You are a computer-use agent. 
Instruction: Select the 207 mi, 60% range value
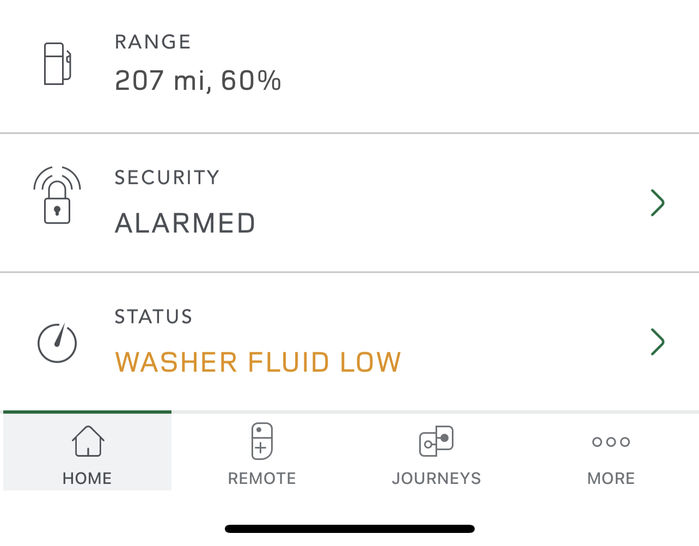coord(198,81)
